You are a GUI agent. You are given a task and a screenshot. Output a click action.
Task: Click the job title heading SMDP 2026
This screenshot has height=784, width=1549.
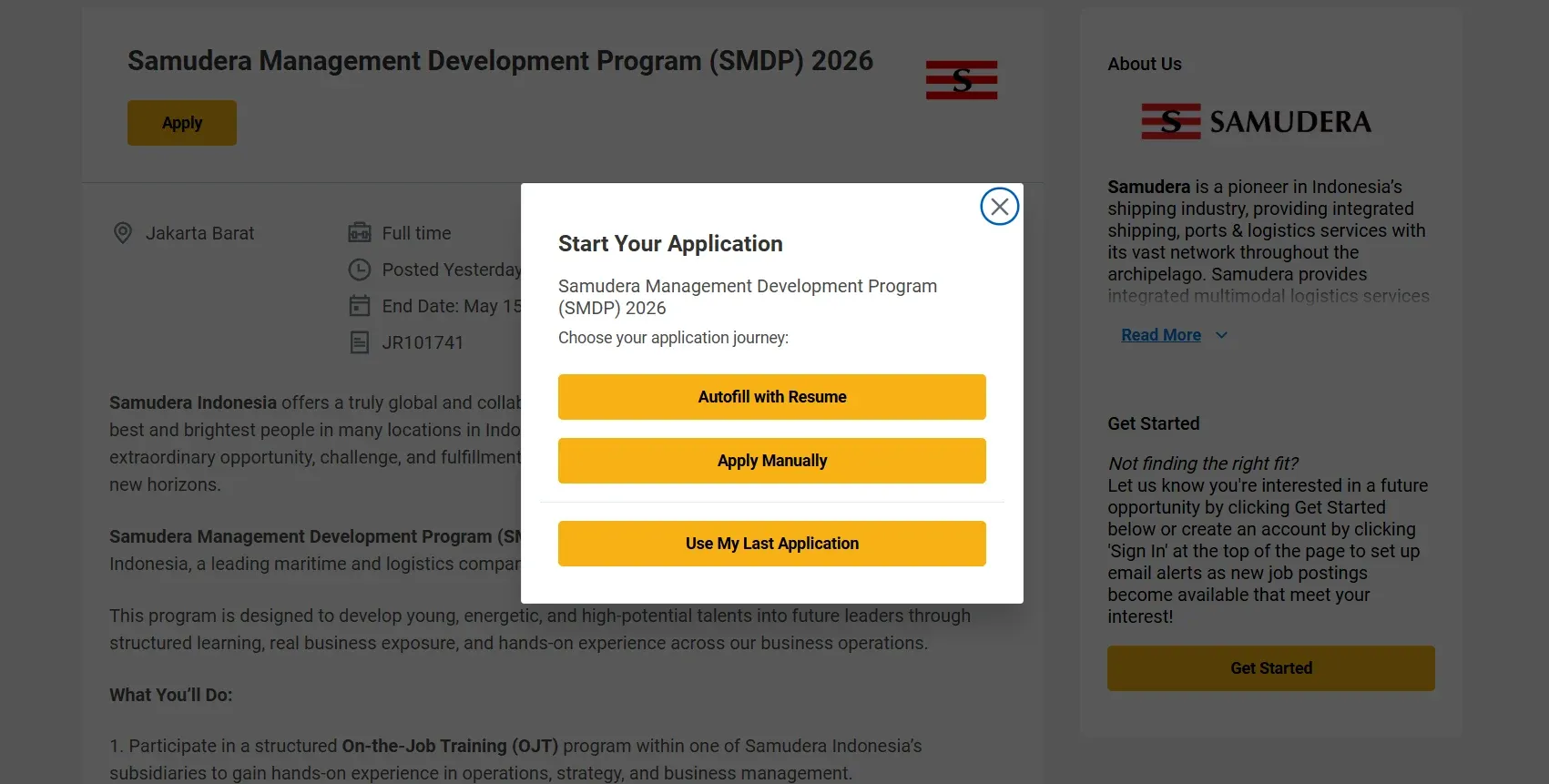(500, 61)
